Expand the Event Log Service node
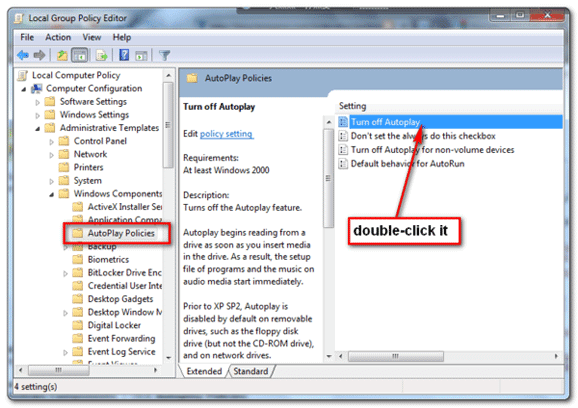578x408 pixels. tap(65, 352)
